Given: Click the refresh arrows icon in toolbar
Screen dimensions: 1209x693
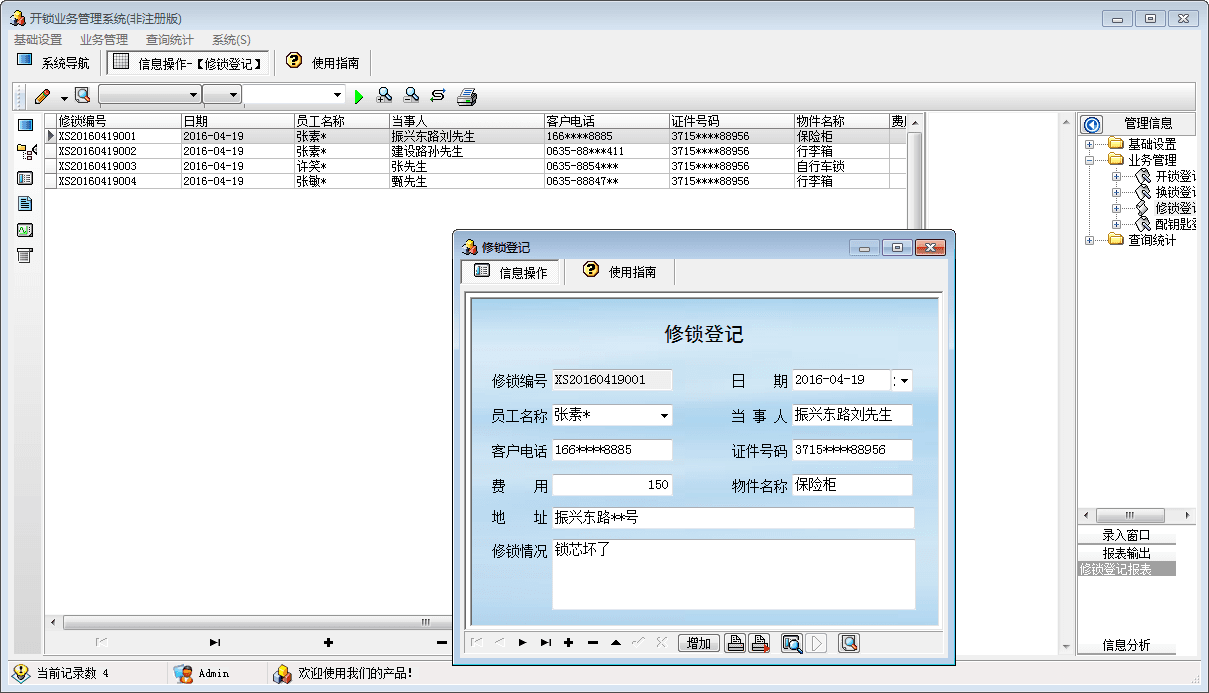Looking at the screenshot, I should coord(438,96).
